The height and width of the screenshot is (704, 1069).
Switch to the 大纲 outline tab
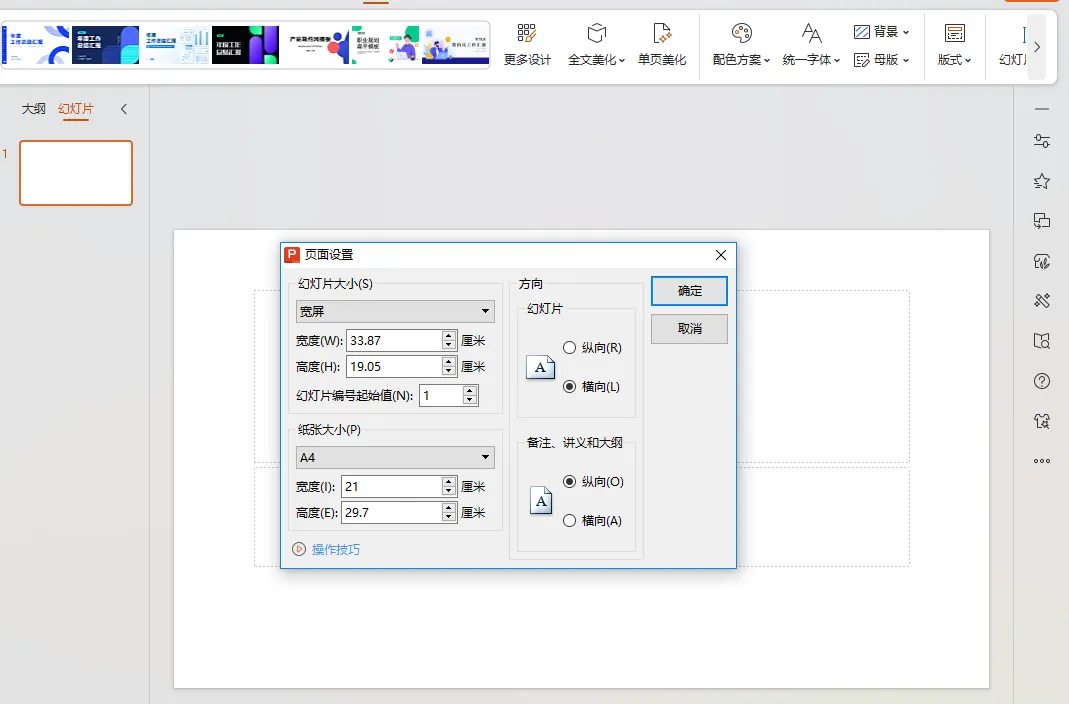35,109
